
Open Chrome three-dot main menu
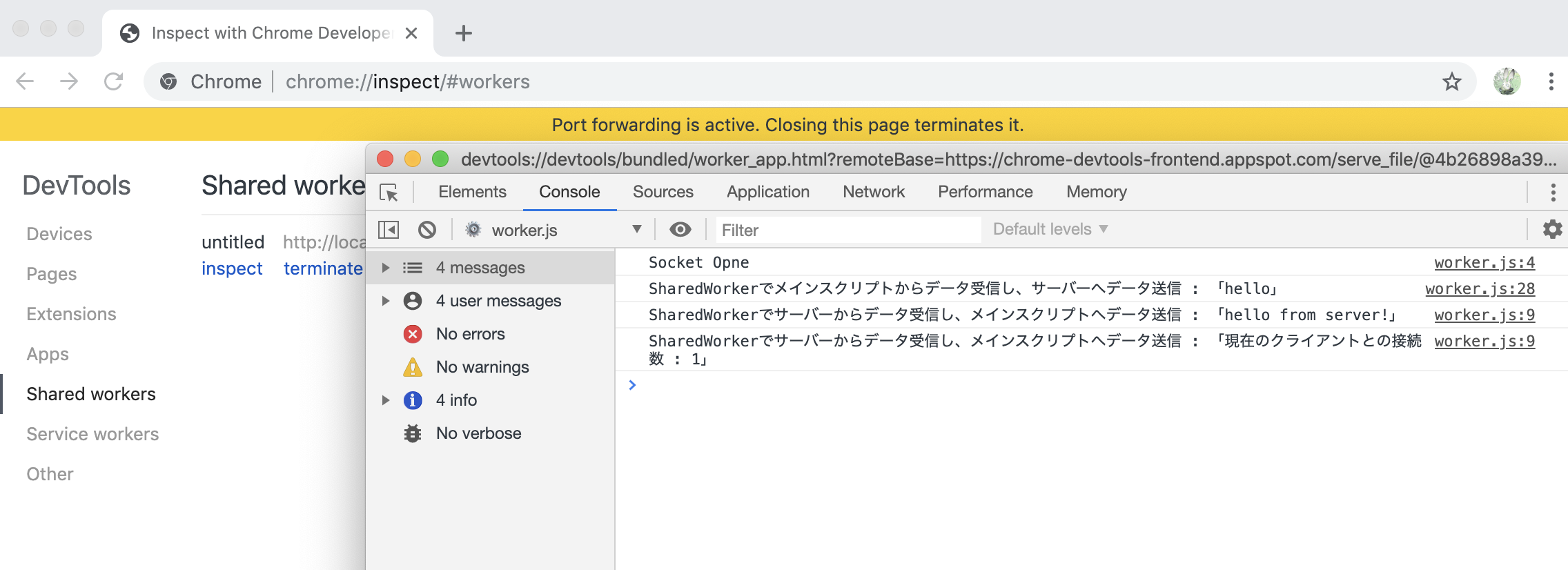(x=1551, y=81)
